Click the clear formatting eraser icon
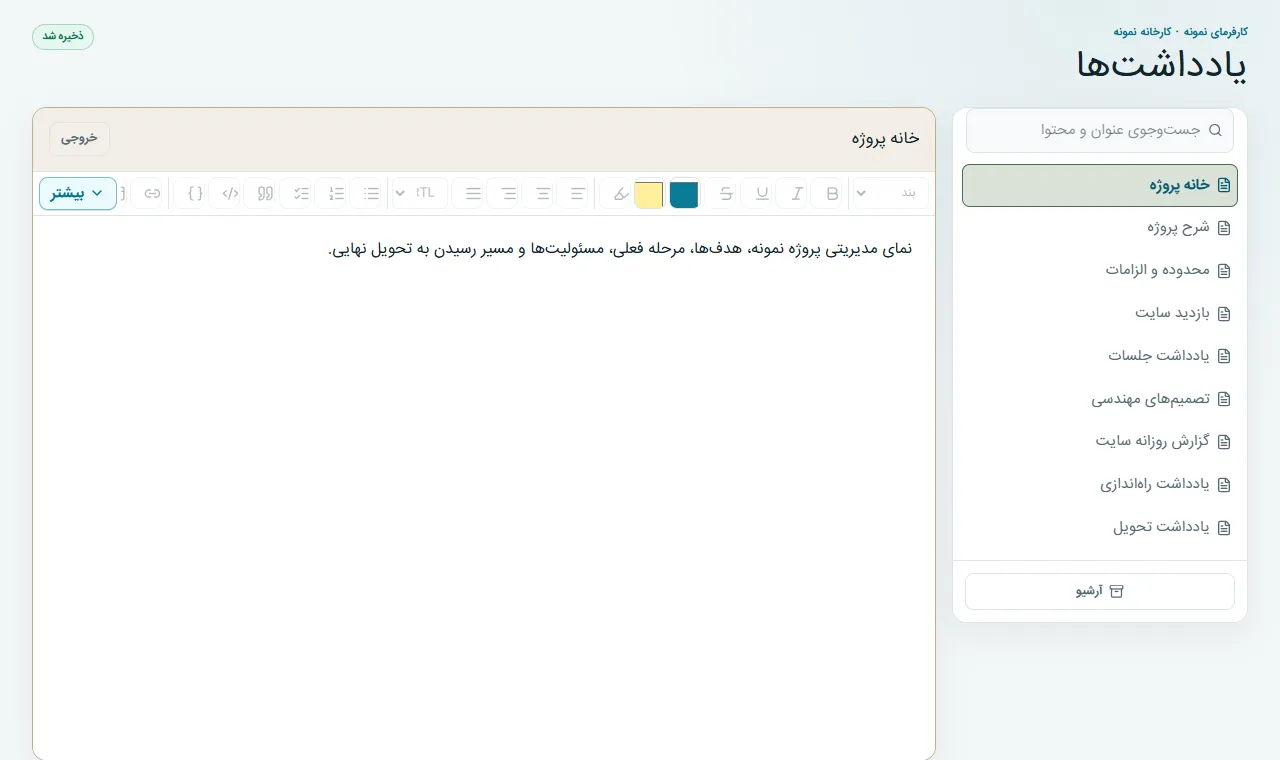The height and width of the screenshot is (760, 1280). [x=621, y=193]
